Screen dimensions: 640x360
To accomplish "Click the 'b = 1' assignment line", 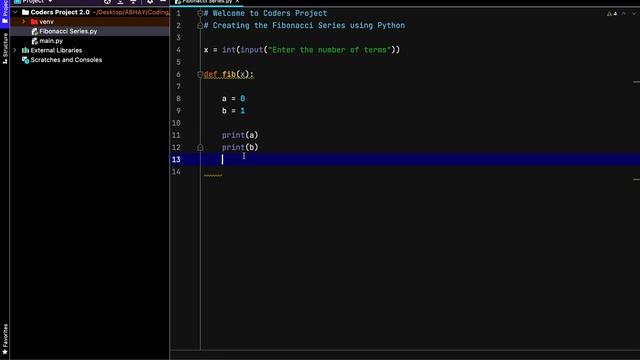I will (x=233, y=111).
